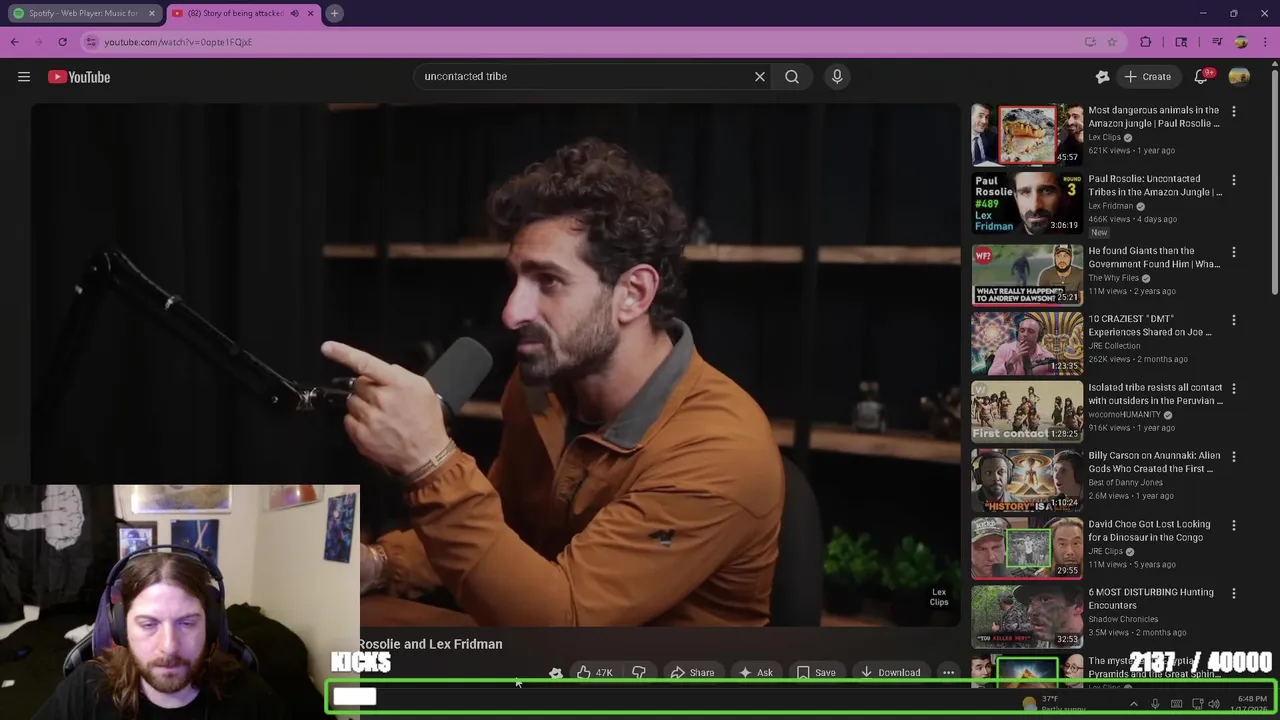1280x720 pixels.
Task: Switch to the Spotify Web Player tab
Action: [x=83, y=13]
